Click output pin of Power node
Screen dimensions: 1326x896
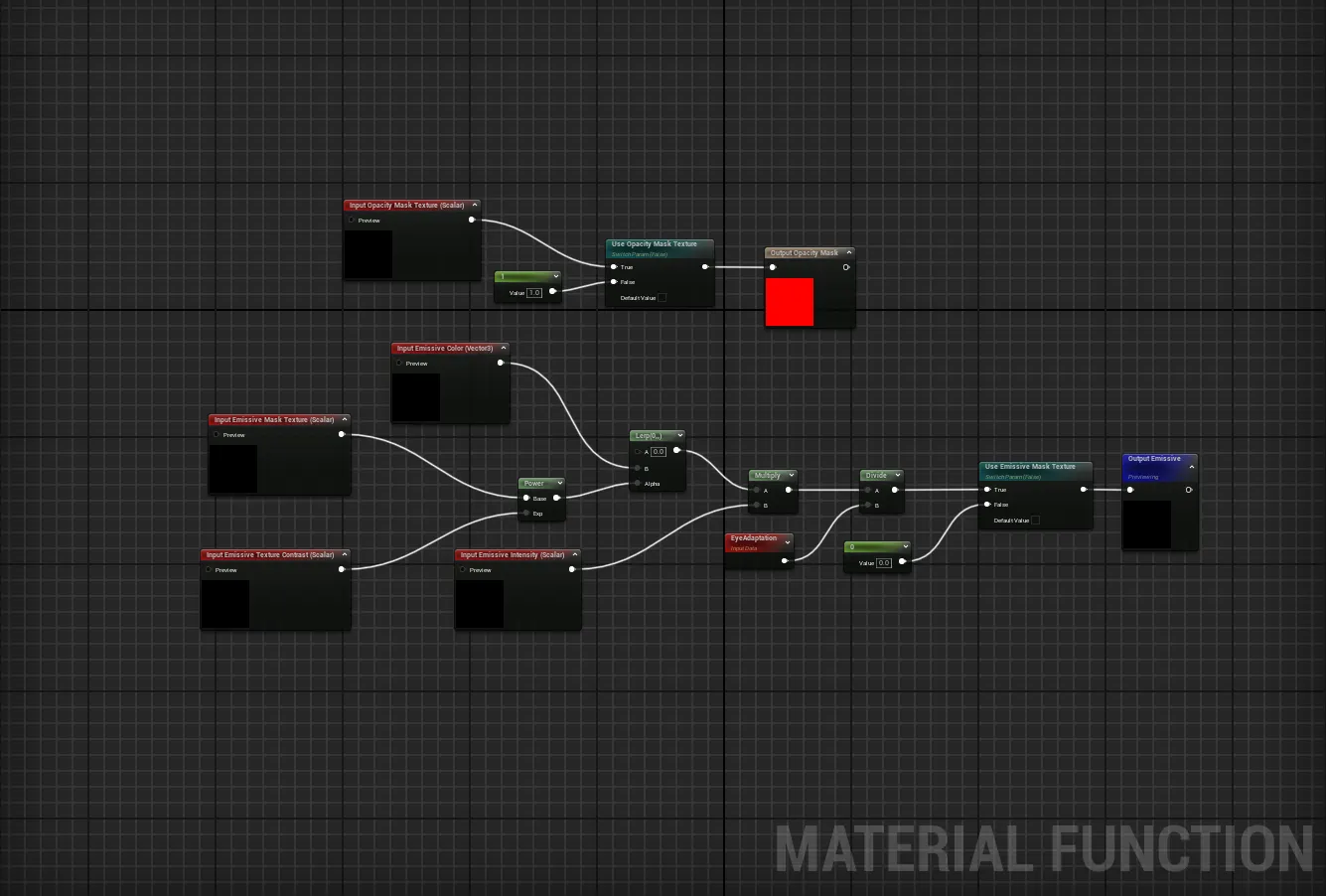point(556,499)
